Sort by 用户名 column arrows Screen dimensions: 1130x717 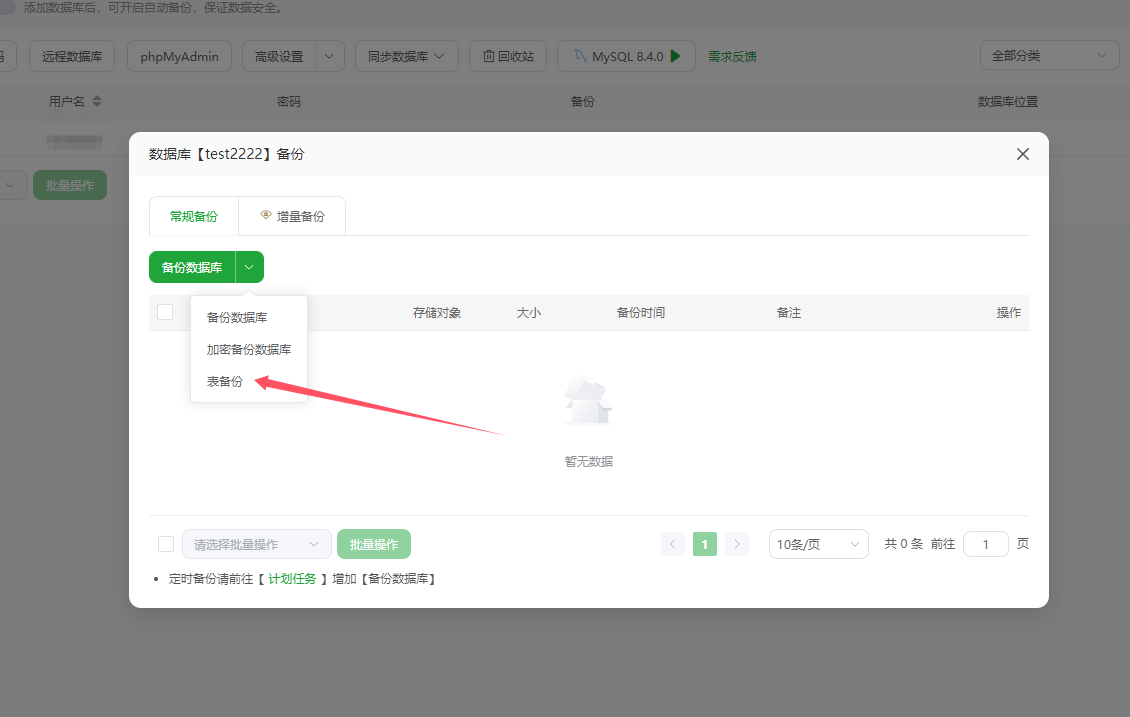click(x=97, y=102)
